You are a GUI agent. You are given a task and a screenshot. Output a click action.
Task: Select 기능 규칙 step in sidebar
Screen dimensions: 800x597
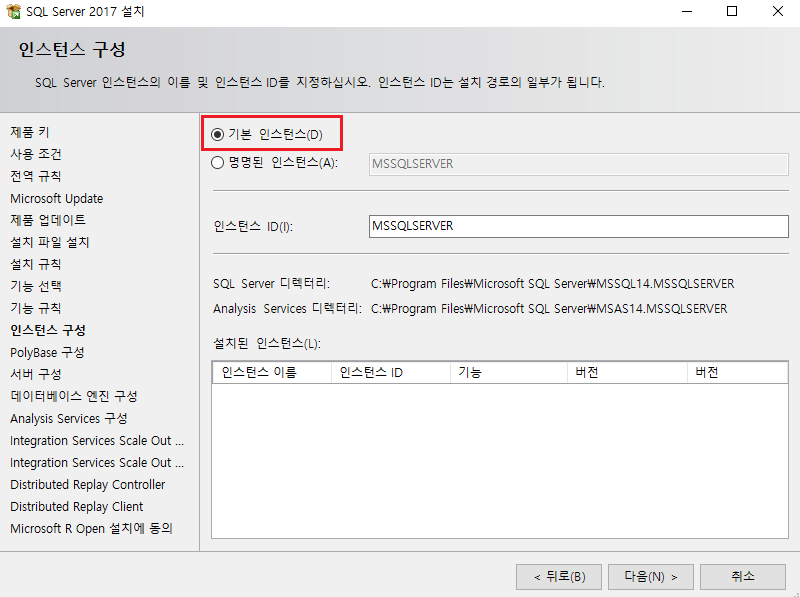[x=36, y=308]
